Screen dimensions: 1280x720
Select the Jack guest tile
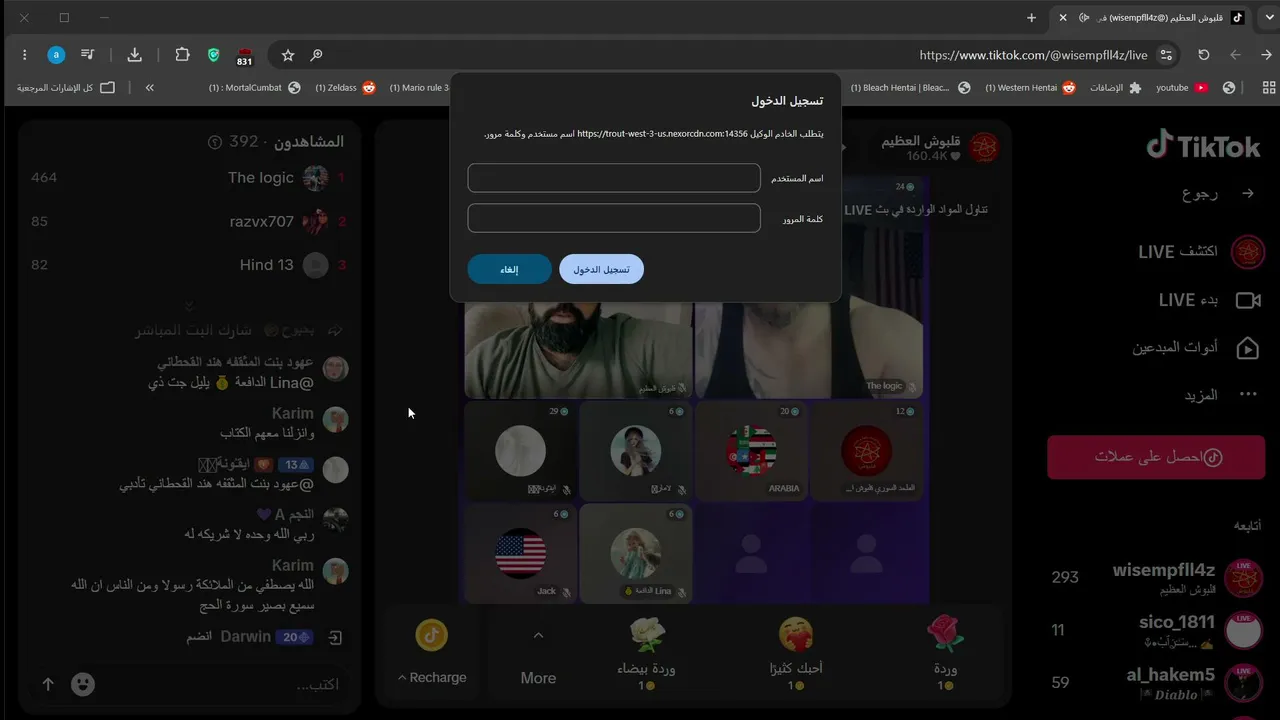pyautogui.click(x=521, y=553)
